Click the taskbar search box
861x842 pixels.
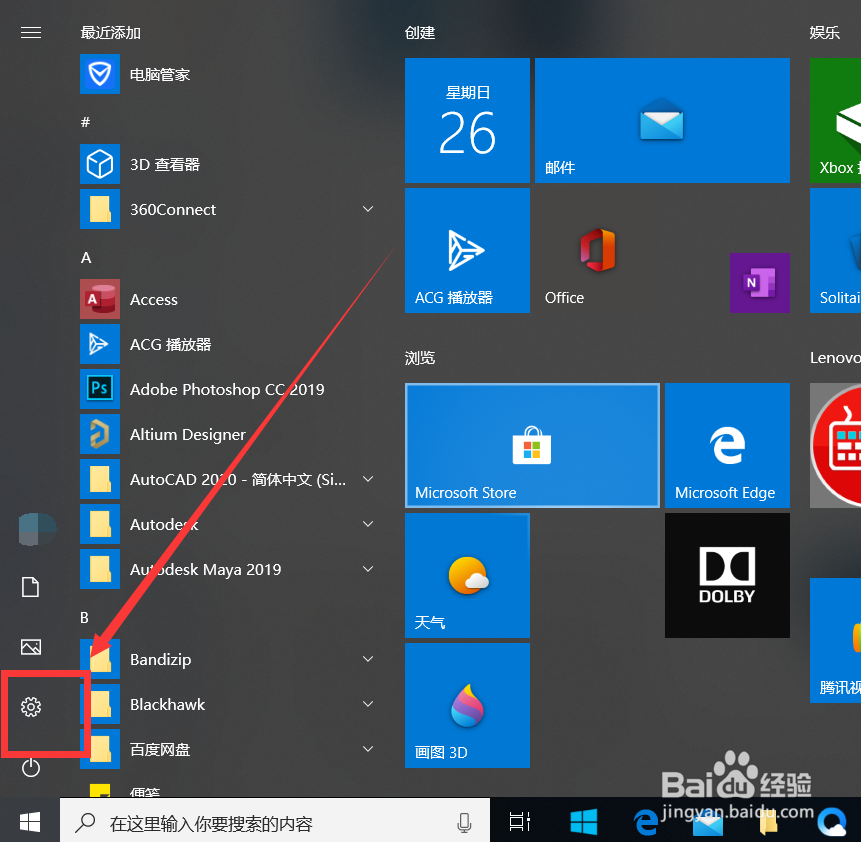pyautogui.click(x=275, y=822)
